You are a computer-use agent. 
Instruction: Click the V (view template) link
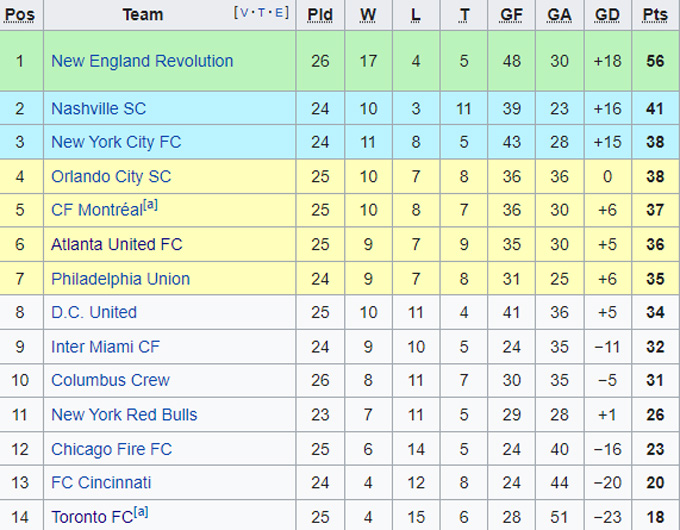pos(243,13)
